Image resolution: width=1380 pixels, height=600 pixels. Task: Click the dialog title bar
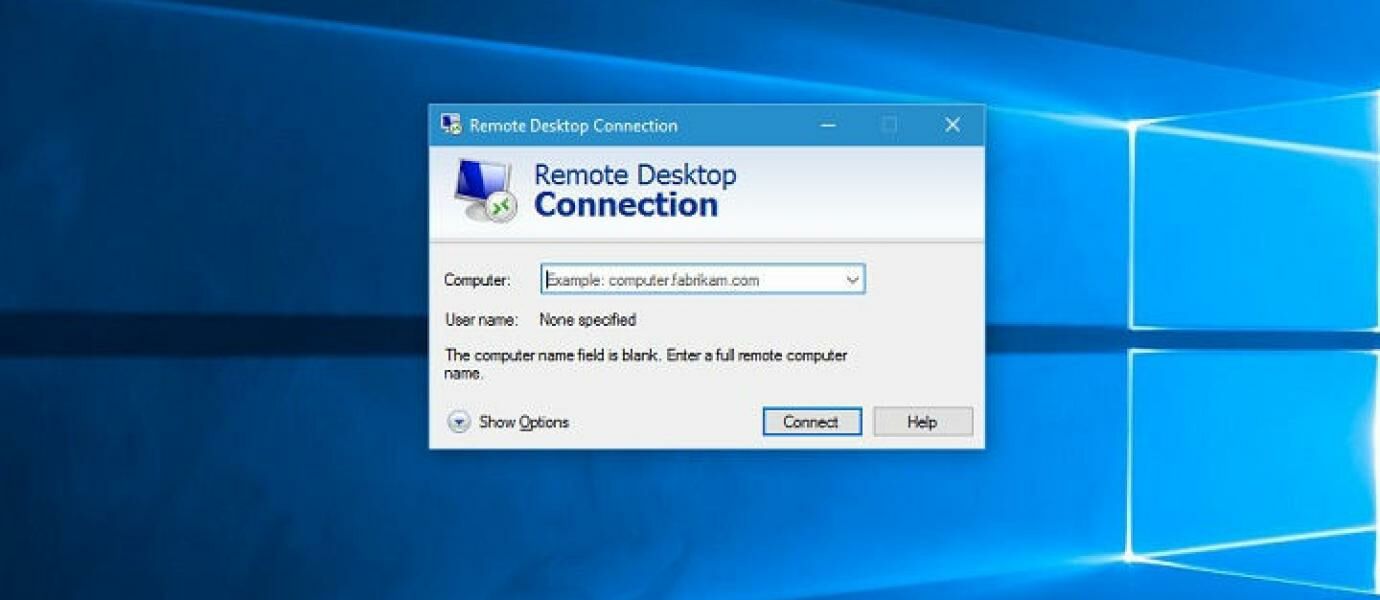pos(700,124)
